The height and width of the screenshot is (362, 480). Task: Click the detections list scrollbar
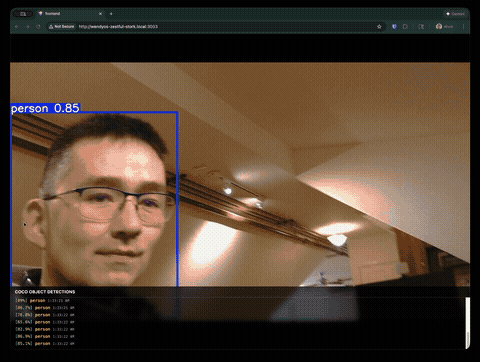[468, 323]
